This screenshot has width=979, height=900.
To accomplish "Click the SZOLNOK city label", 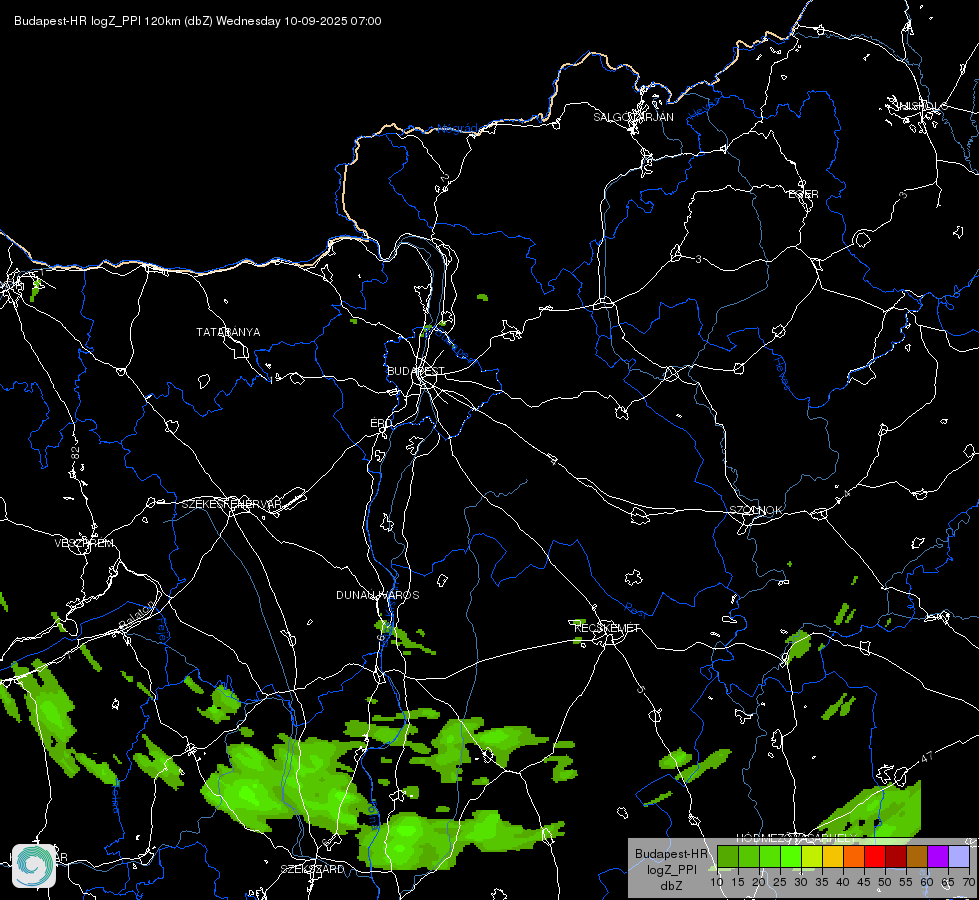I will coord(755,510).
